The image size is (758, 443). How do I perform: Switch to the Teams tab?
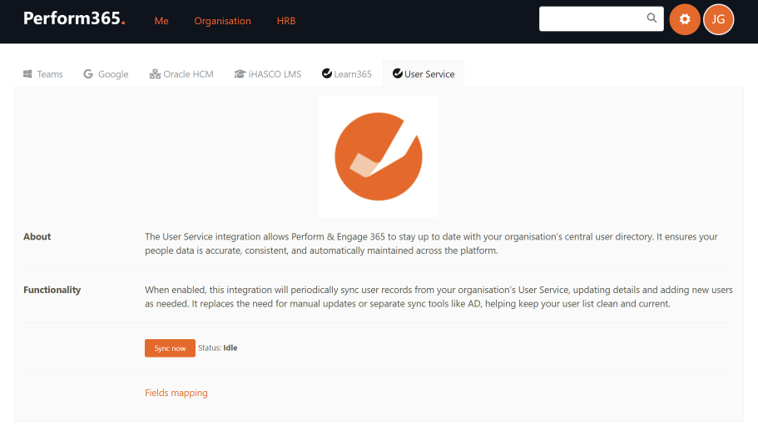(43, 74)
